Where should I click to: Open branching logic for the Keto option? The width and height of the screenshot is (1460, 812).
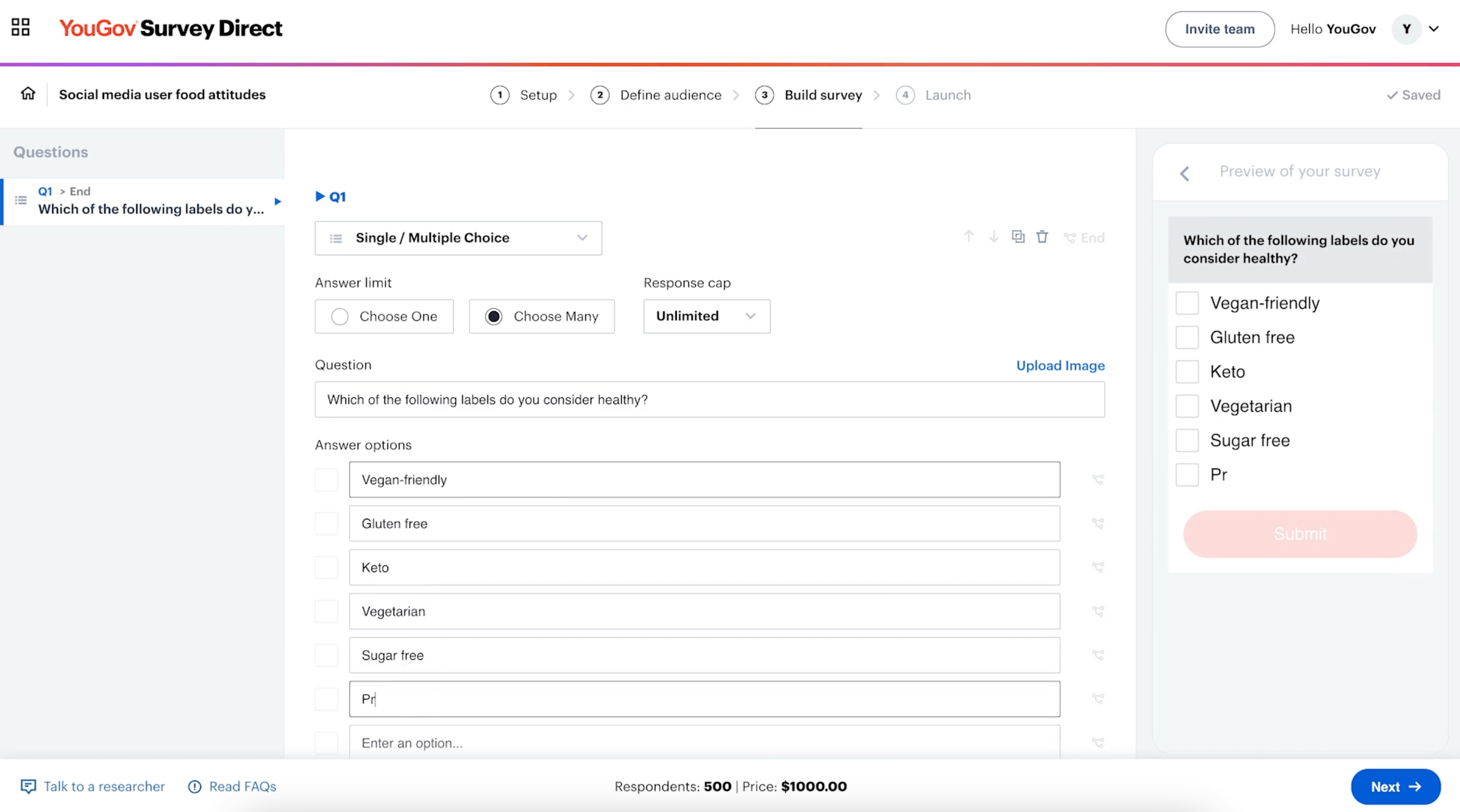pos(1099,566)
